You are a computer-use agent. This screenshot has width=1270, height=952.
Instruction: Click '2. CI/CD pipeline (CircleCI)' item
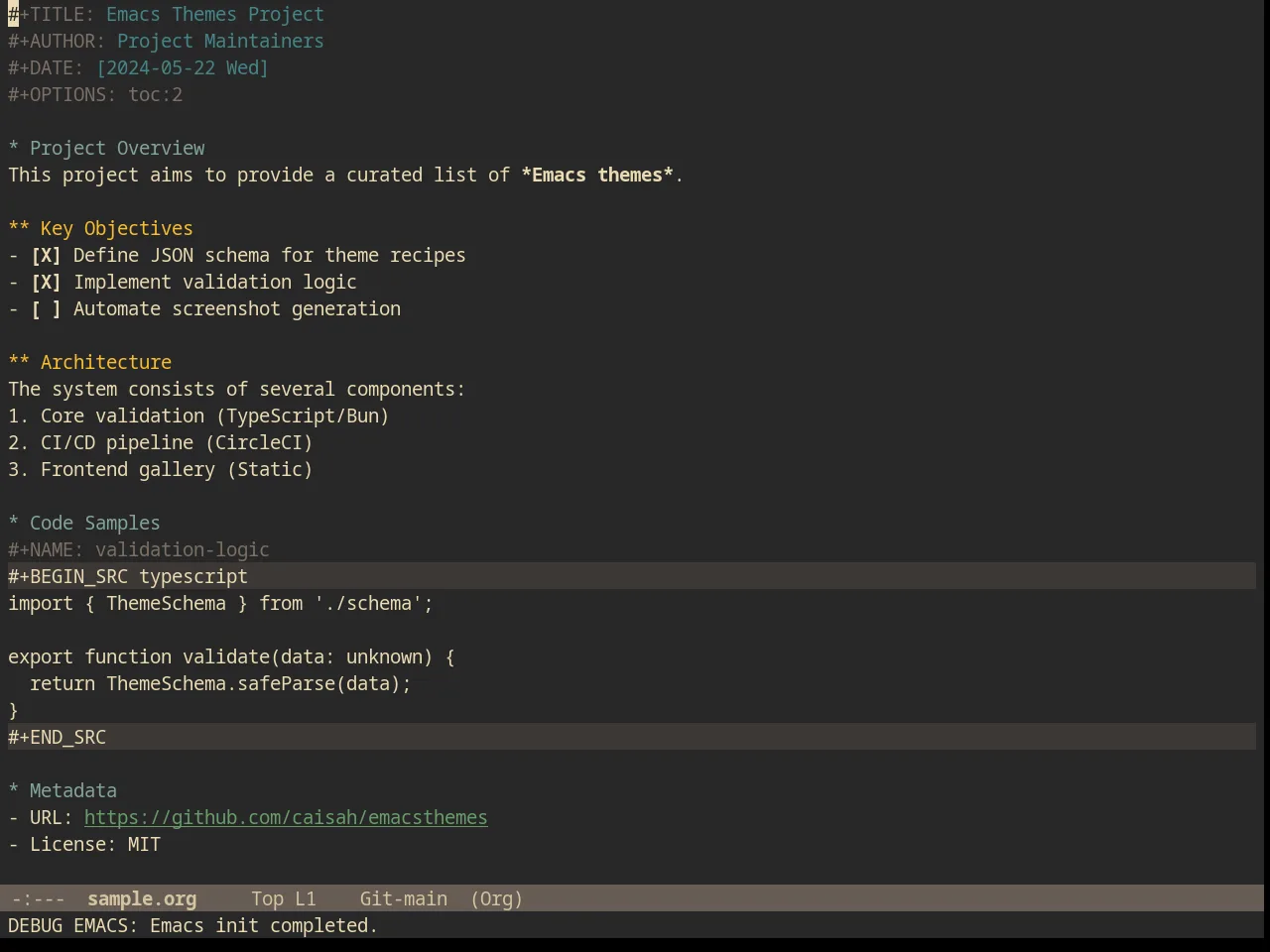[x=161, y=442]
